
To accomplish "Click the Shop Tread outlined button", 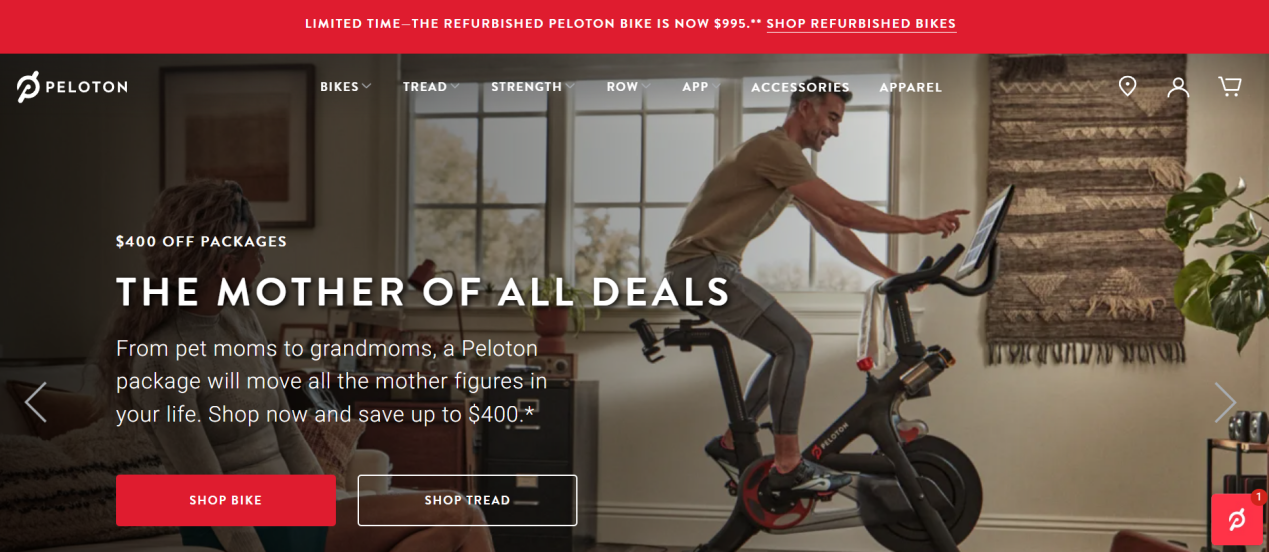I will [x=467, y=500].
